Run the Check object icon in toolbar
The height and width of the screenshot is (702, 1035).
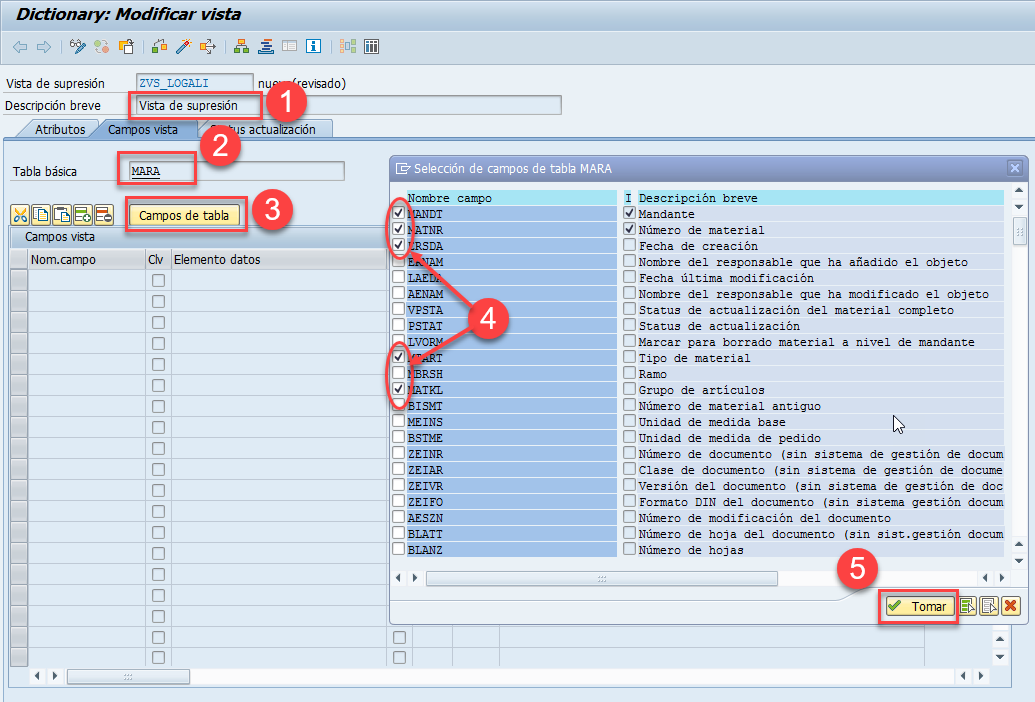point(159,47)
